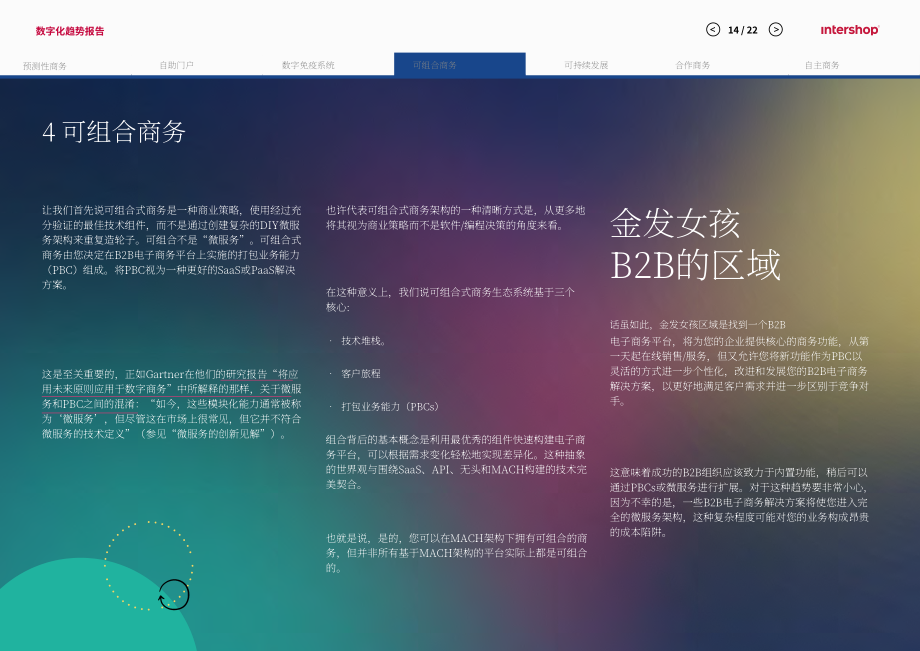Click paragraph starting 组合背后的基本概念
The width and height of the screenshot is (920, 651).
(x=456, y=462)
